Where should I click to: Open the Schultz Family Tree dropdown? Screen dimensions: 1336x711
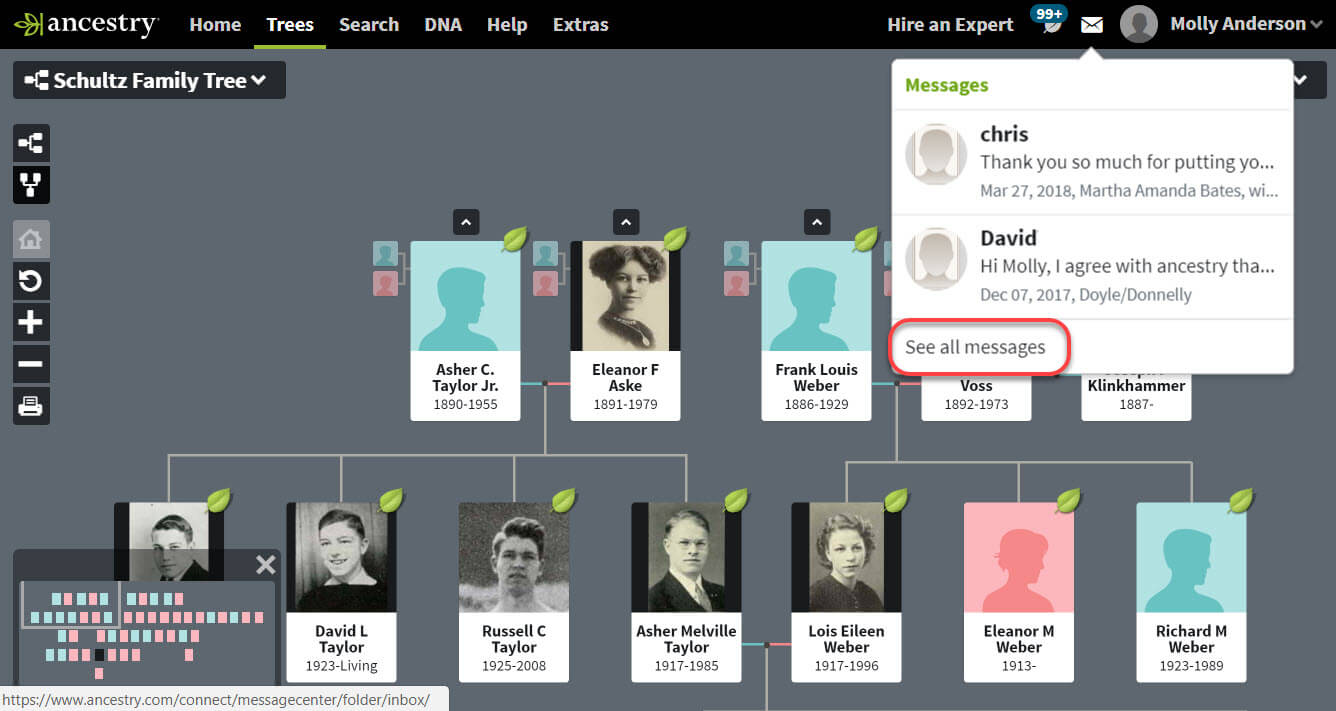point(148,79)
